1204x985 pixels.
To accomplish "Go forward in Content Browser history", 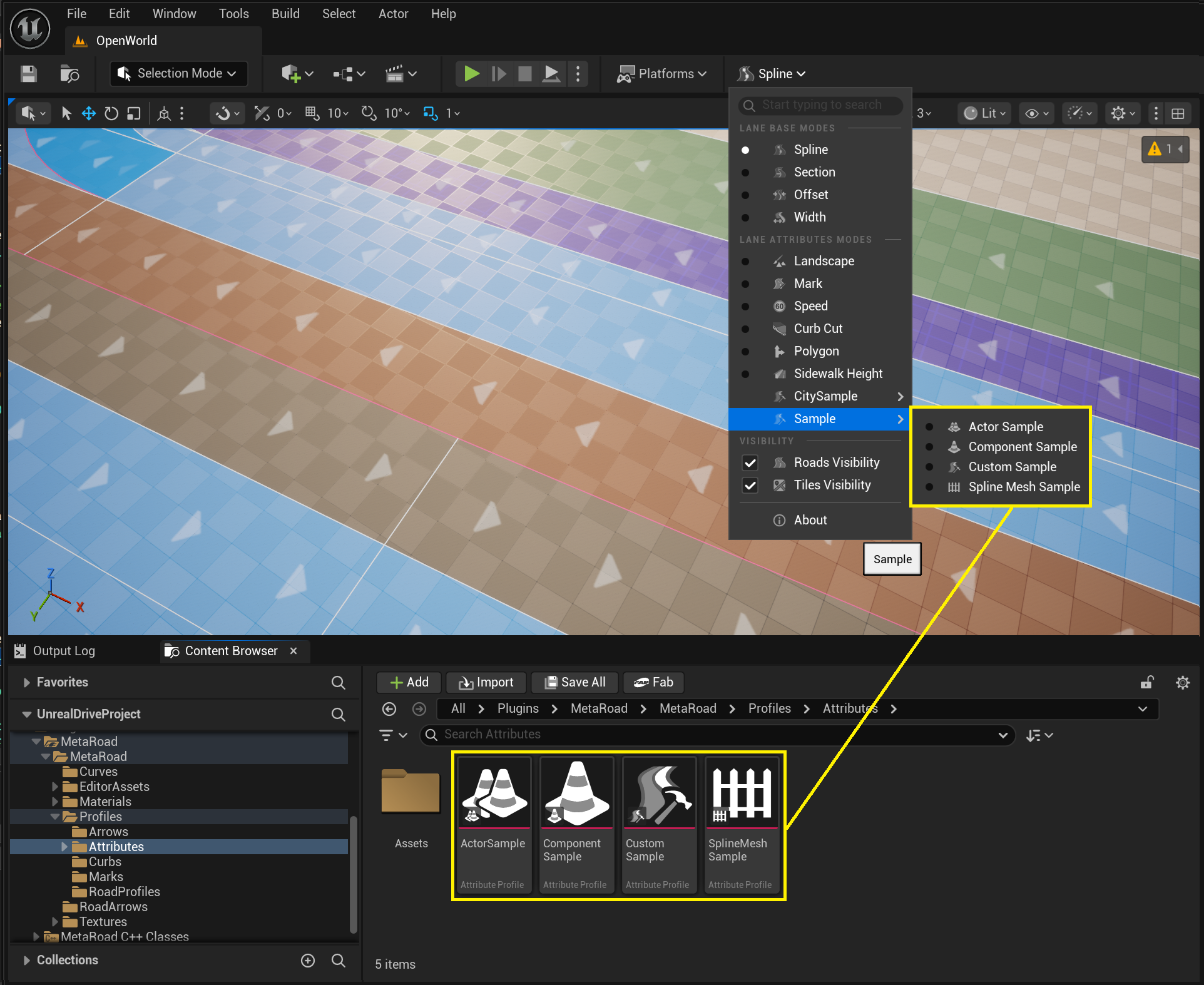I will [x=419, y=708].
